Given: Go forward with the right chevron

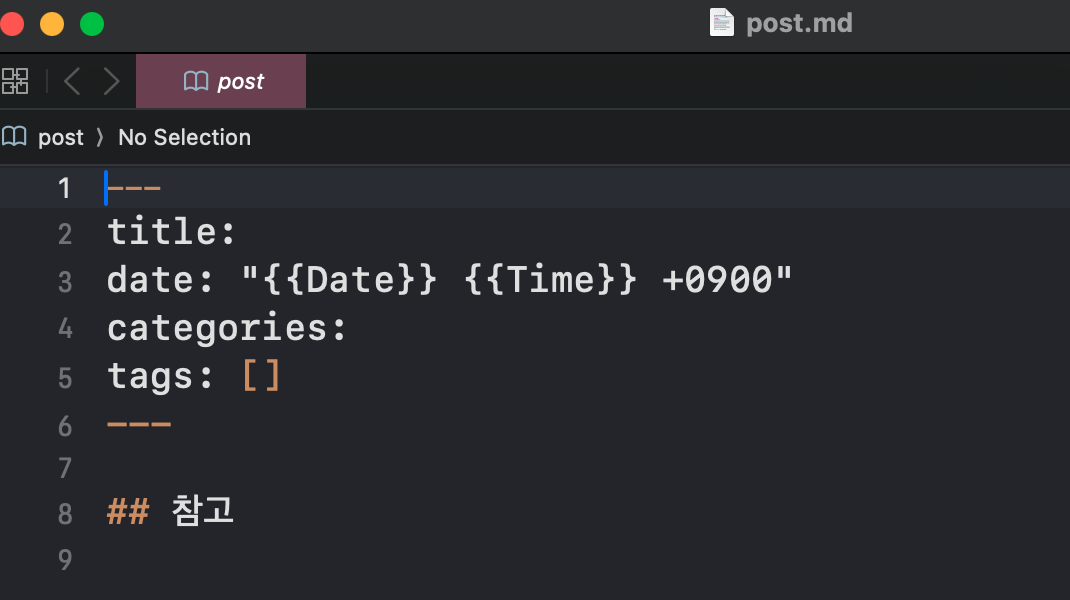Looking at the screenshot, I should 111,81.
